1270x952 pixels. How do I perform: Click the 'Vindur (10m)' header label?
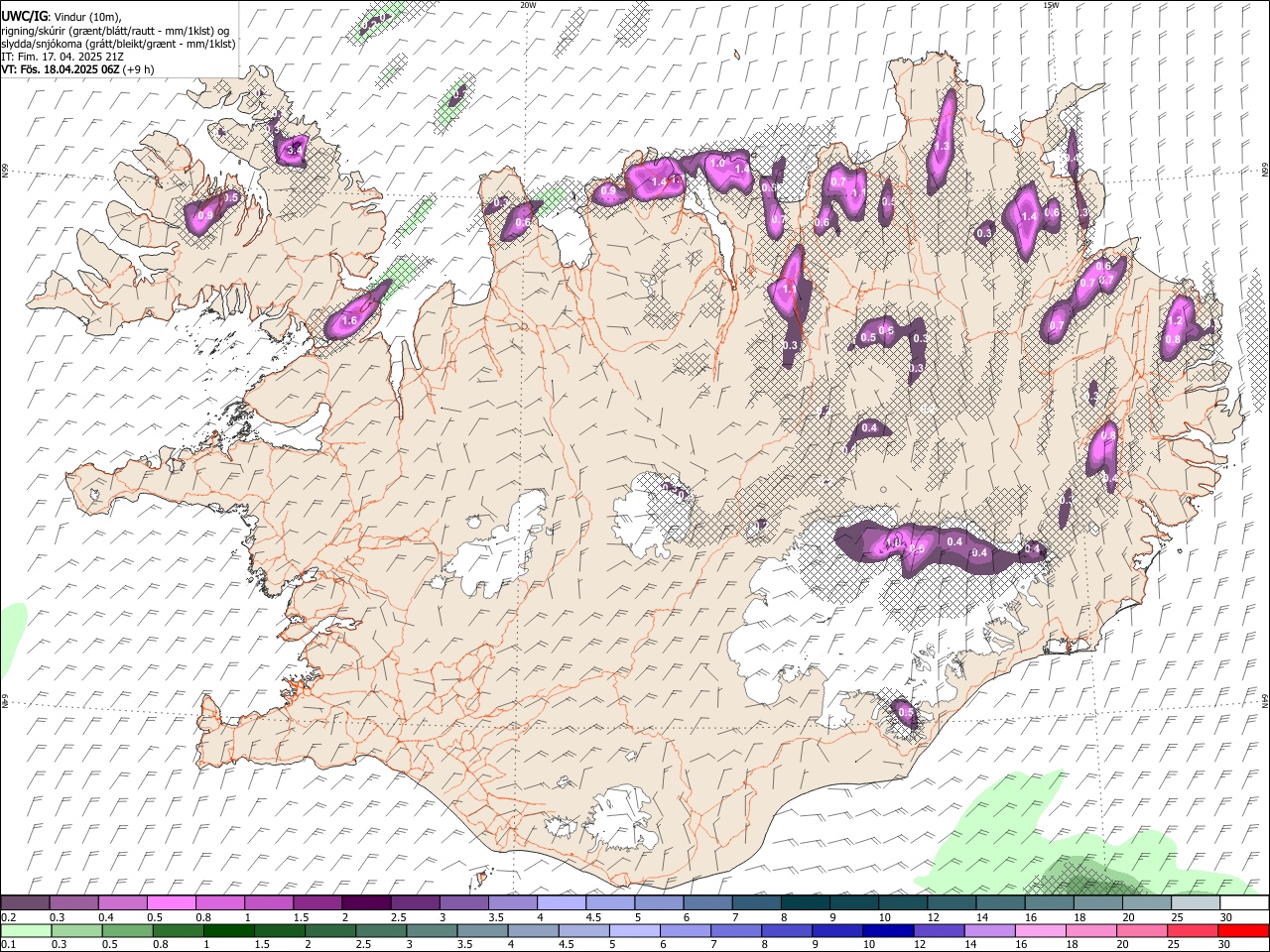[86, 17]
